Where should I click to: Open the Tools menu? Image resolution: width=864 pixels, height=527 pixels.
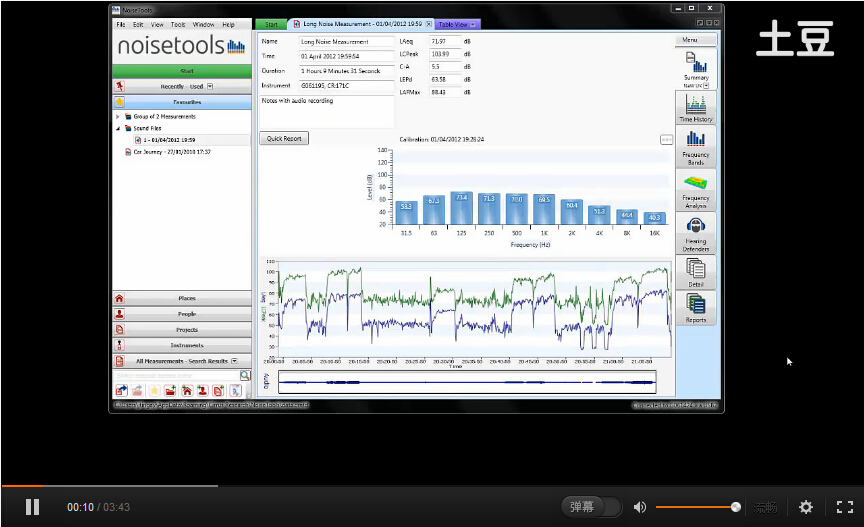[178, 25]
